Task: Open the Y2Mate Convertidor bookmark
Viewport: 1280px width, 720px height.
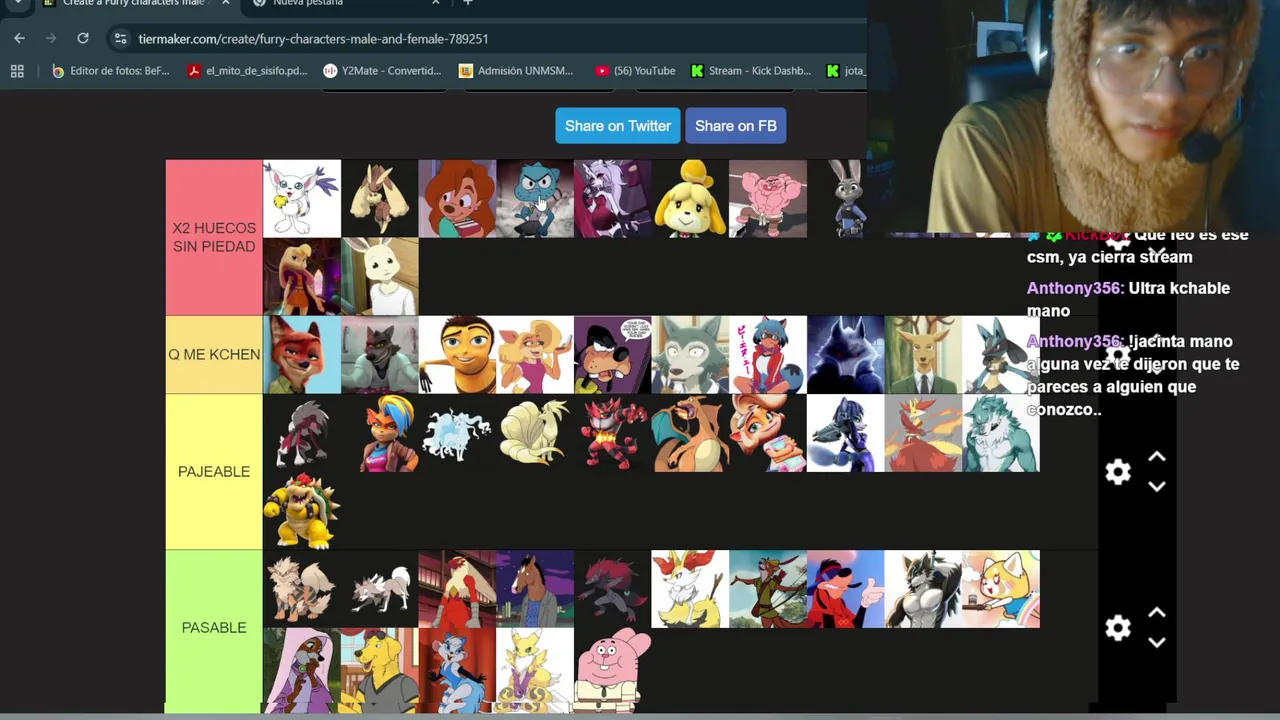Action: 382,71
